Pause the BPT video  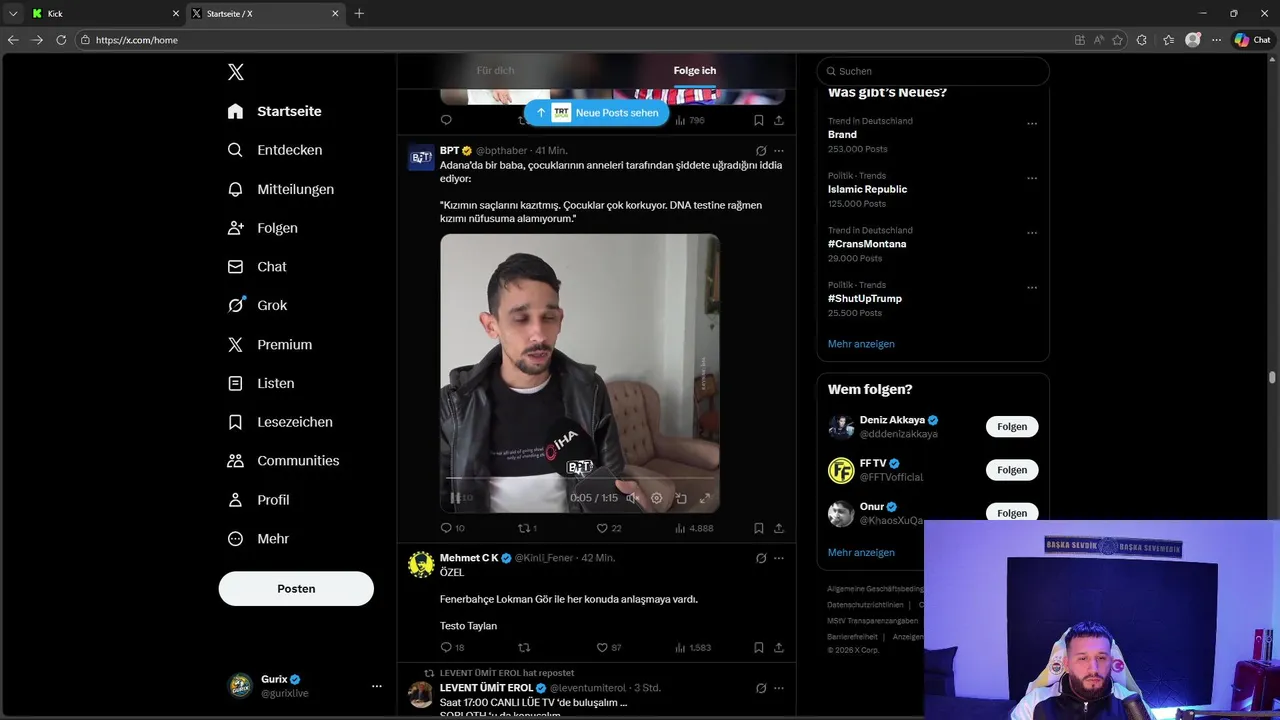tap(455, 498)
